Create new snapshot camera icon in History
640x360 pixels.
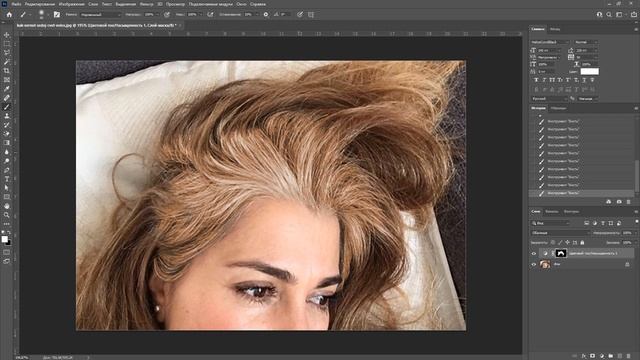coord(619,202)
